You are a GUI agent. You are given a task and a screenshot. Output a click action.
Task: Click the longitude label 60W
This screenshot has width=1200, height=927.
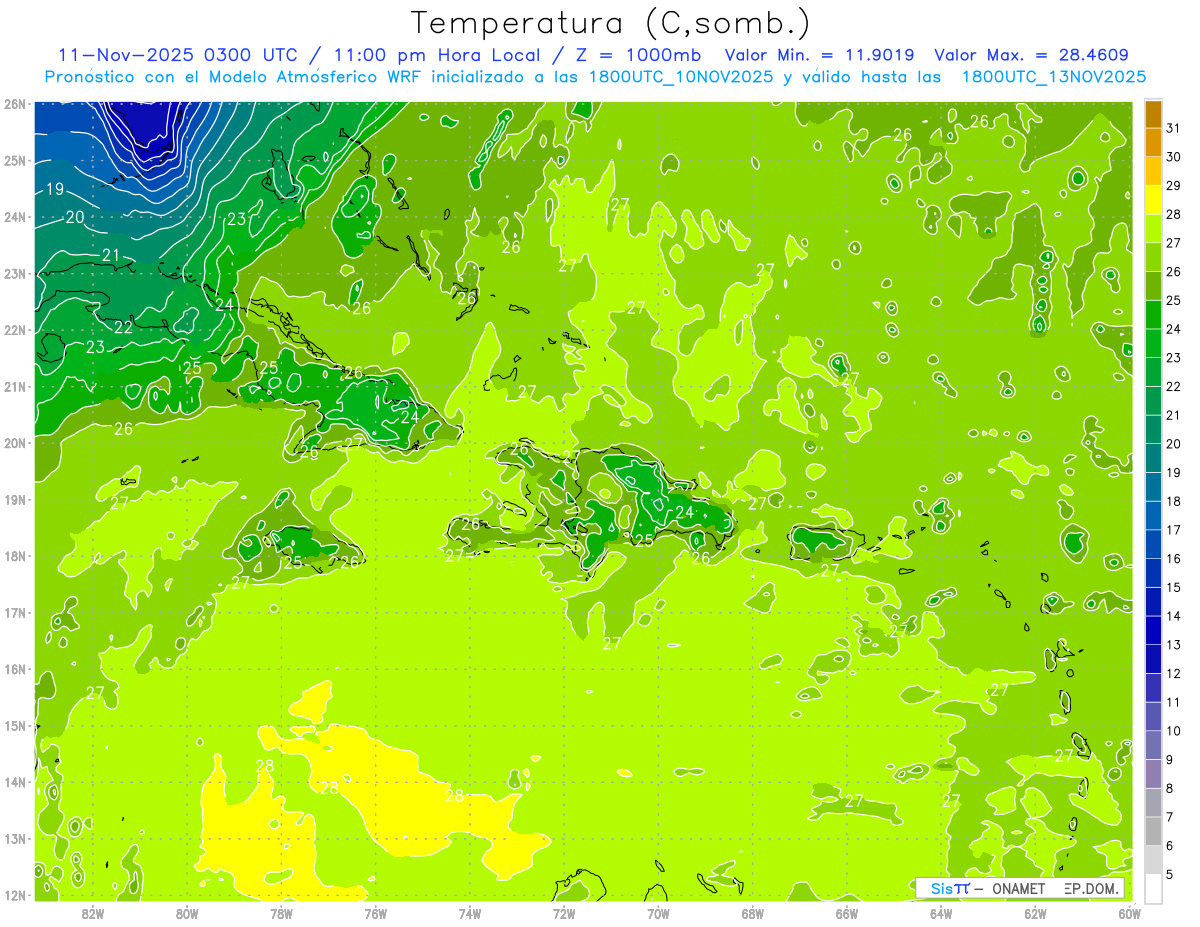coord(1129,913)
